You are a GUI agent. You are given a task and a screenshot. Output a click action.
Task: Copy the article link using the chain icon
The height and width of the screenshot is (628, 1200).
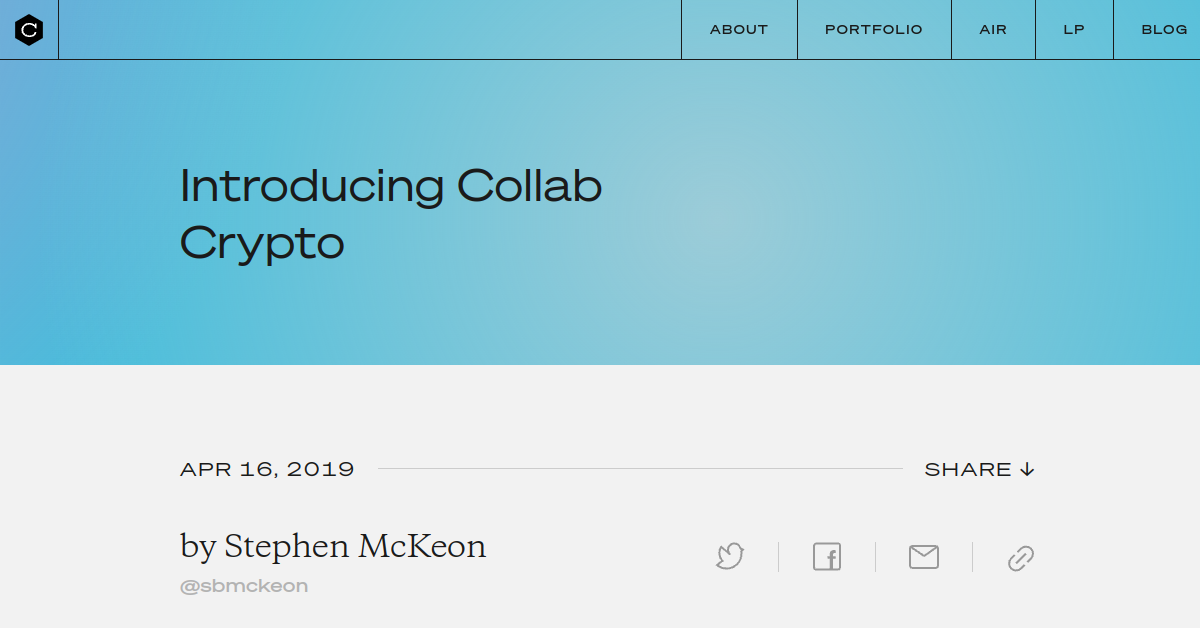[x=1020, y=557]
